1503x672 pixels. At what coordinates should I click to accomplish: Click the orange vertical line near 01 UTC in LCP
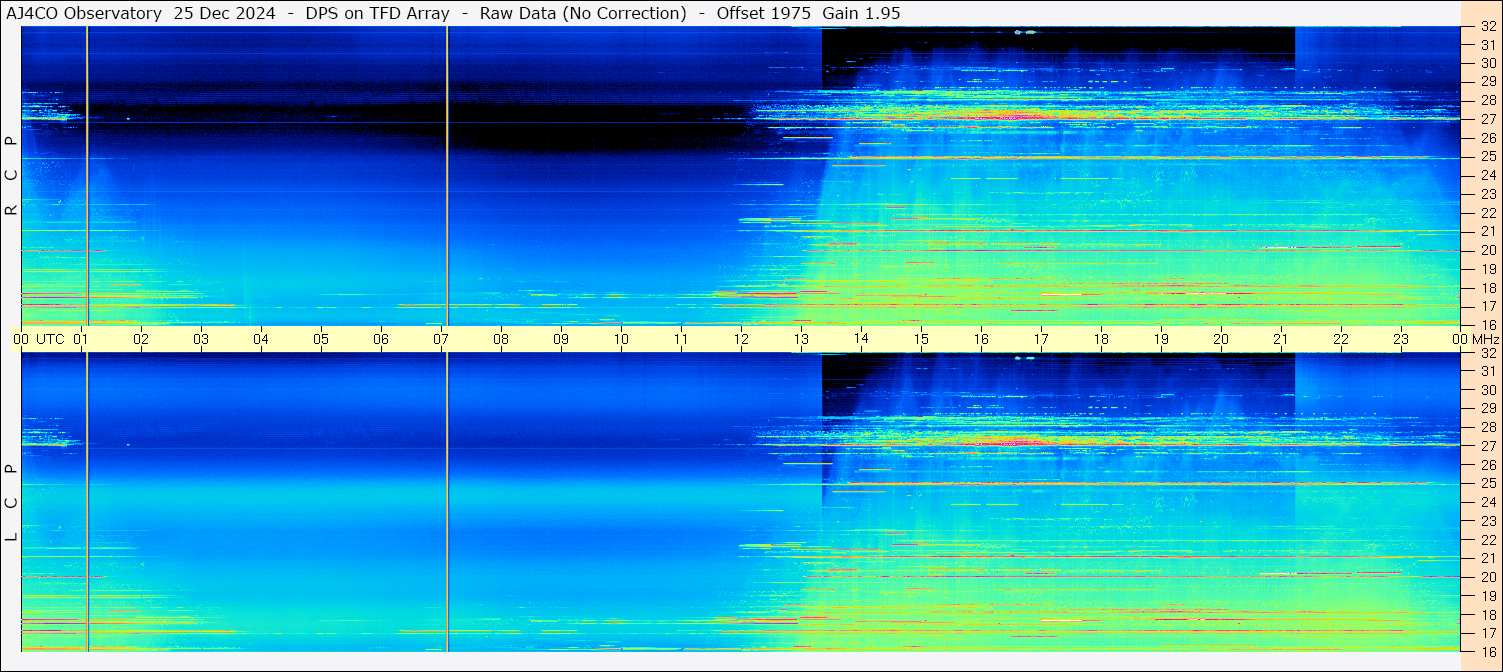pos(87,502)
